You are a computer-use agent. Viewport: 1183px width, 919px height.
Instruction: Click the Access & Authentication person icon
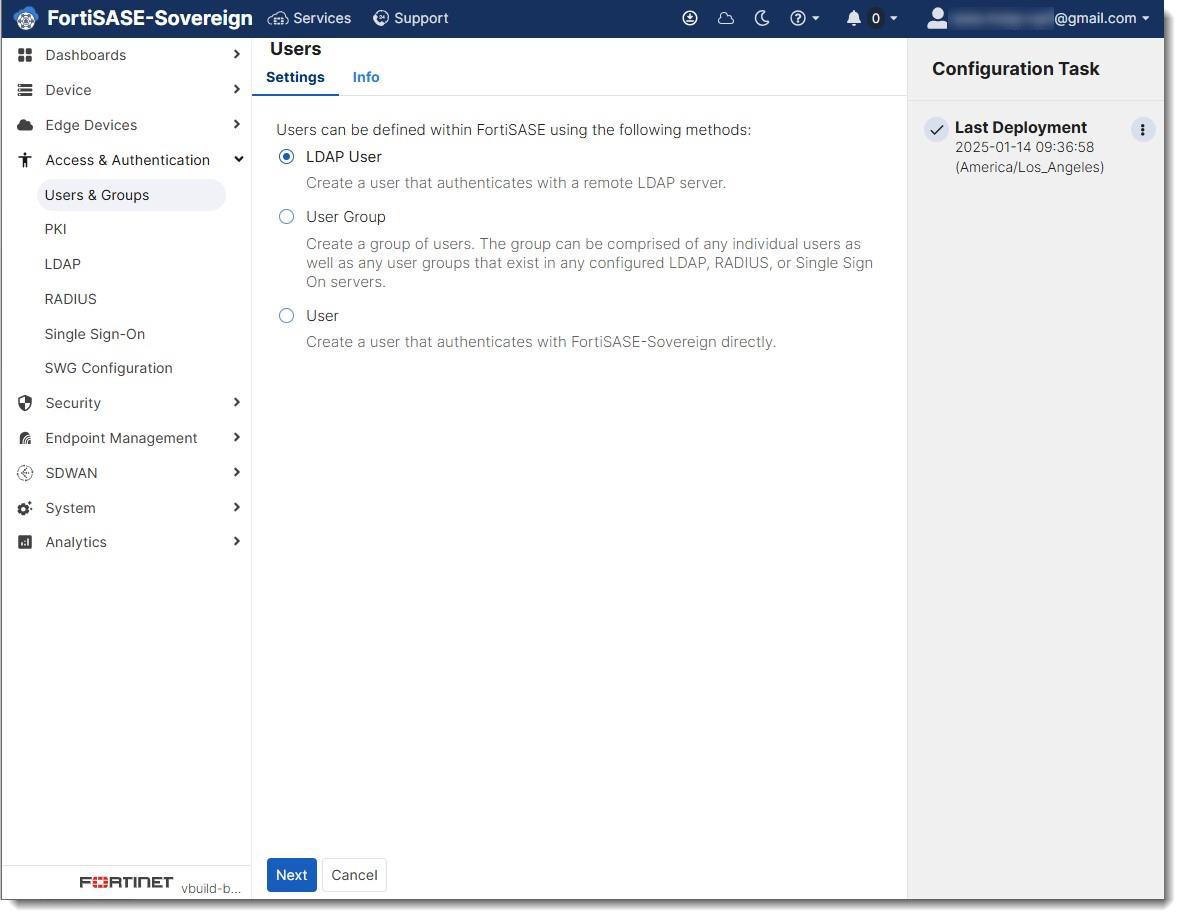click(25, 160)
